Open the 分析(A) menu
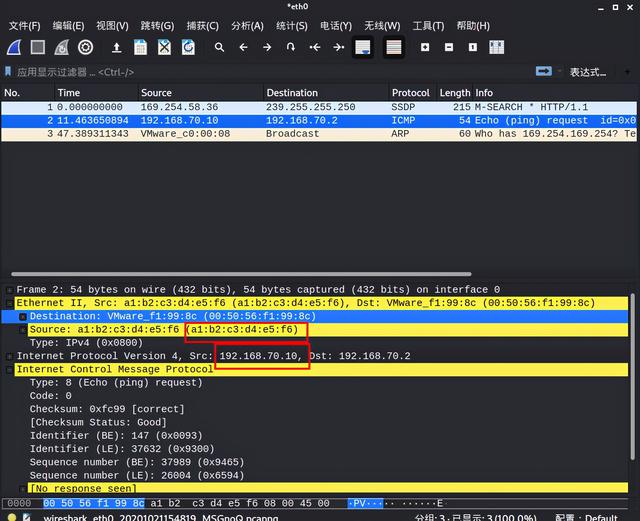This screenshot has height=521, width=640. point(247,26)
